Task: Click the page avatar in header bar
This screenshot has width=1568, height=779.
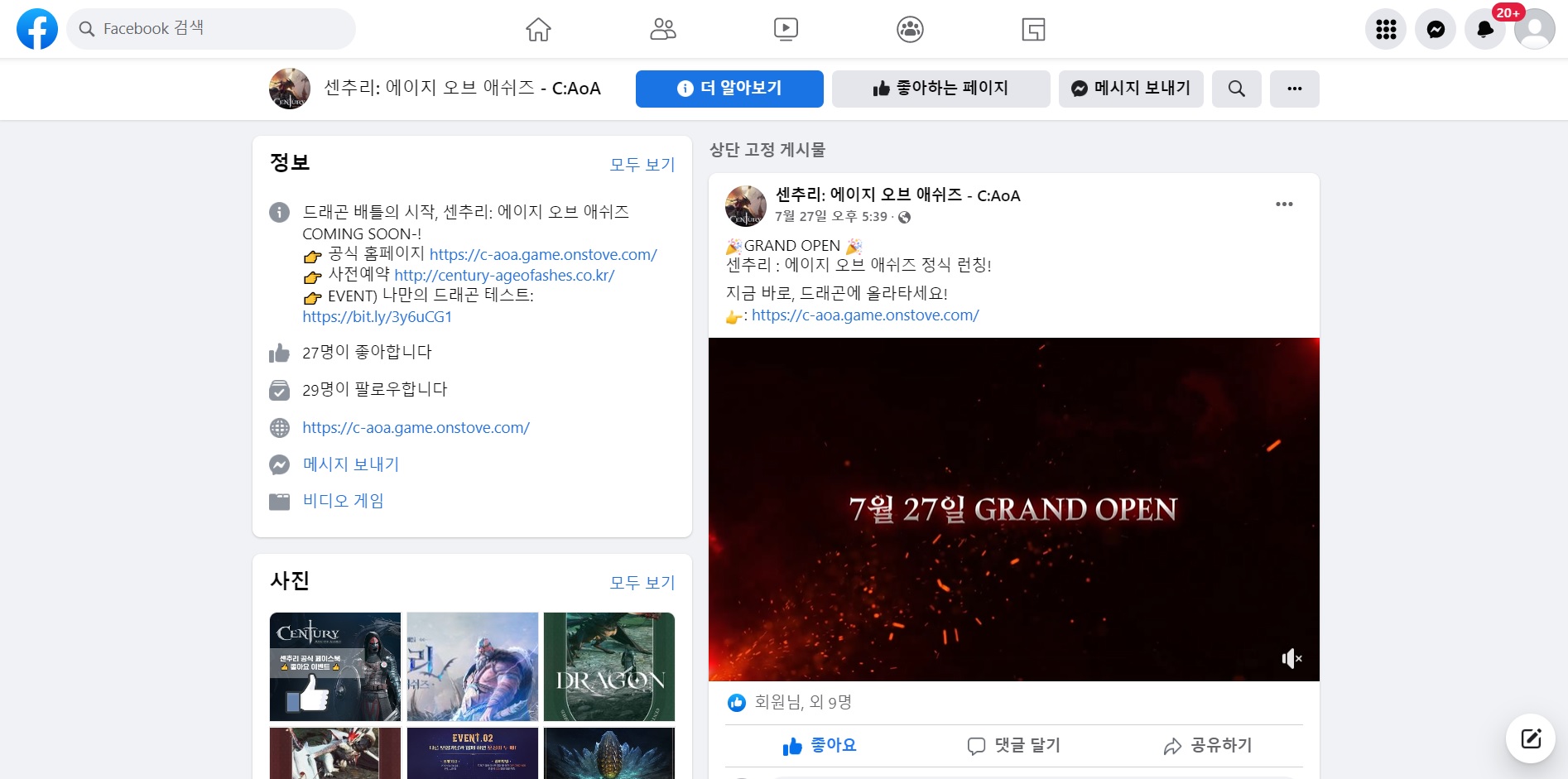Action: [x=290, y=89]
